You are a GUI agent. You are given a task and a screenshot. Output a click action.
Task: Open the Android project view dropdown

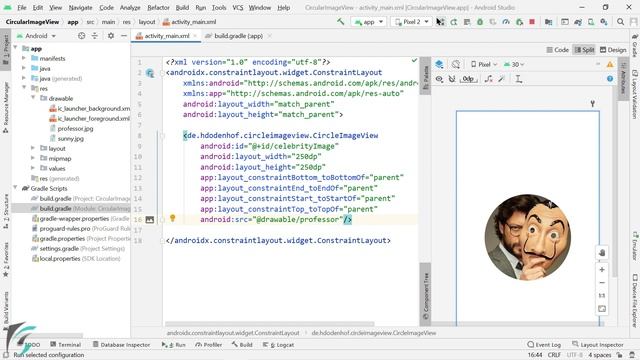click(x=36, y=36)
